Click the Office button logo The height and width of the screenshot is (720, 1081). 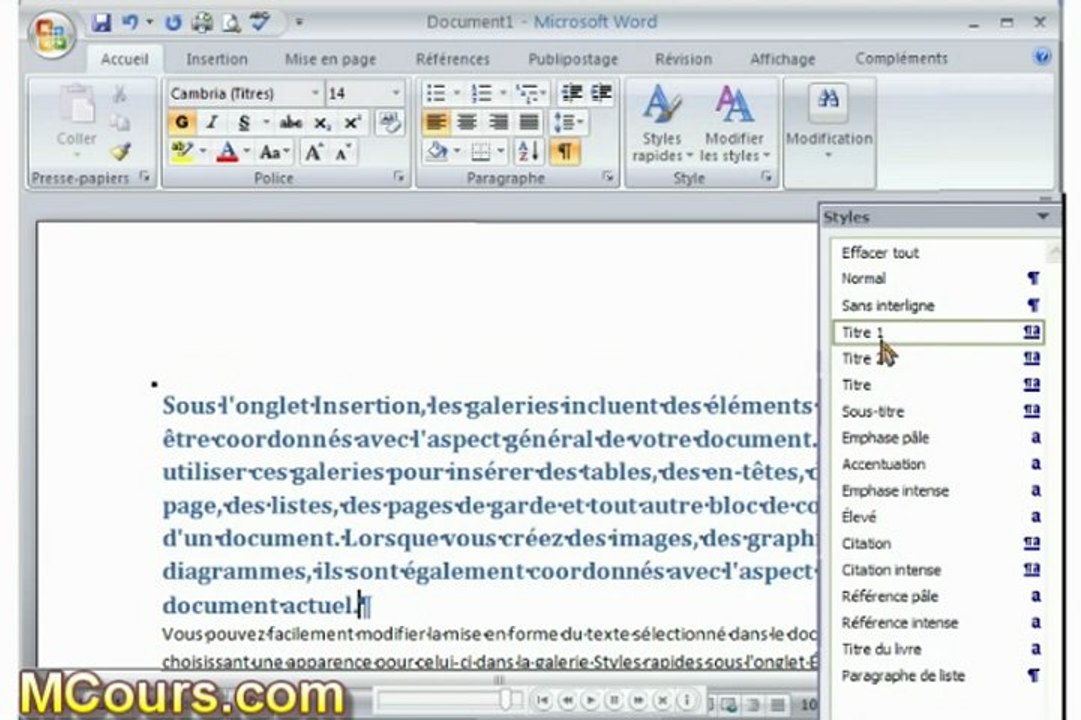click(x=50, y=34)
